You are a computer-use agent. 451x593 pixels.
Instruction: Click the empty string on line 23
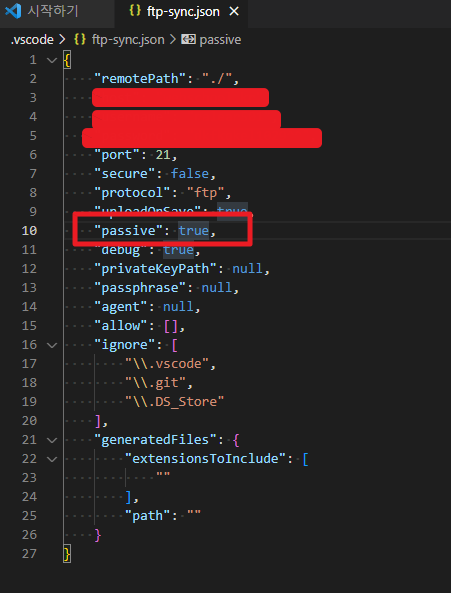point(163,475)
